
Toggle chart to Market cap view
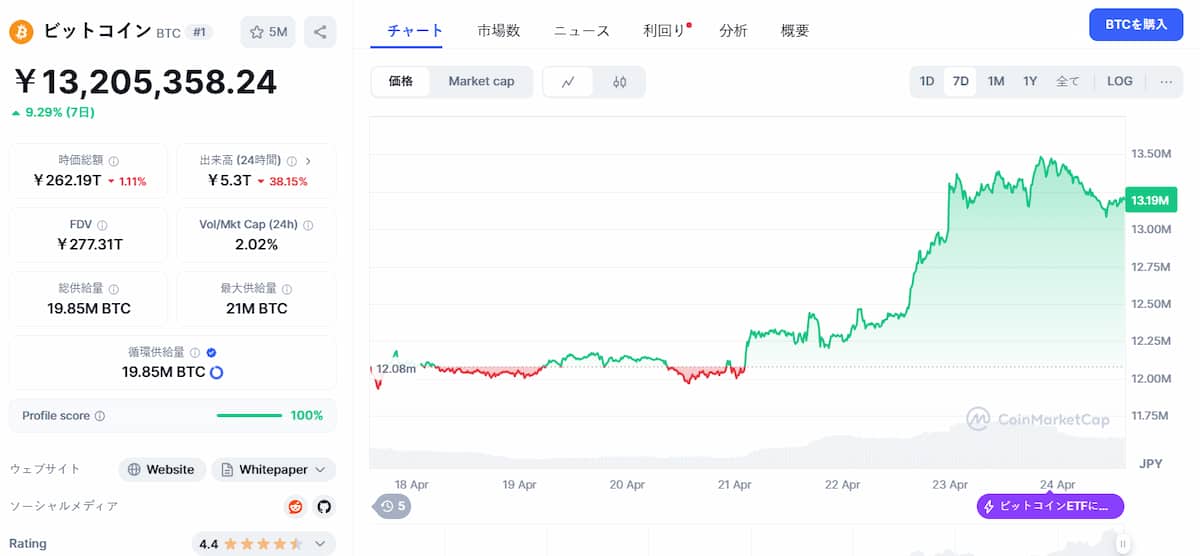(481, 81)
